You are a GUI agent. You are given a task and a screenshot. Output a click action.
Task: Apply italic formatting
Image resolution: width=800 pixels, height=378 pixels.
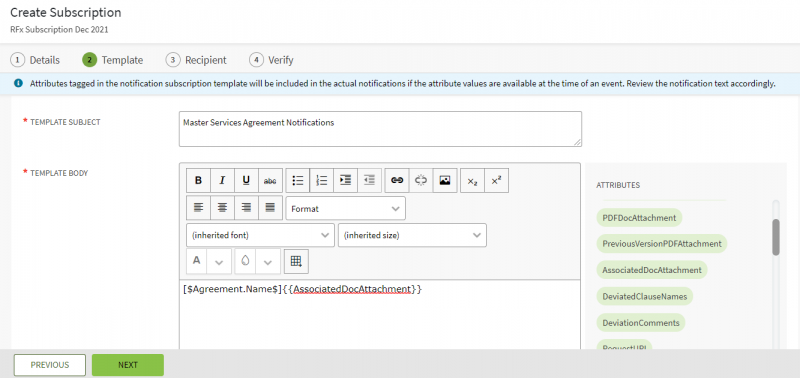click(222, 180)
